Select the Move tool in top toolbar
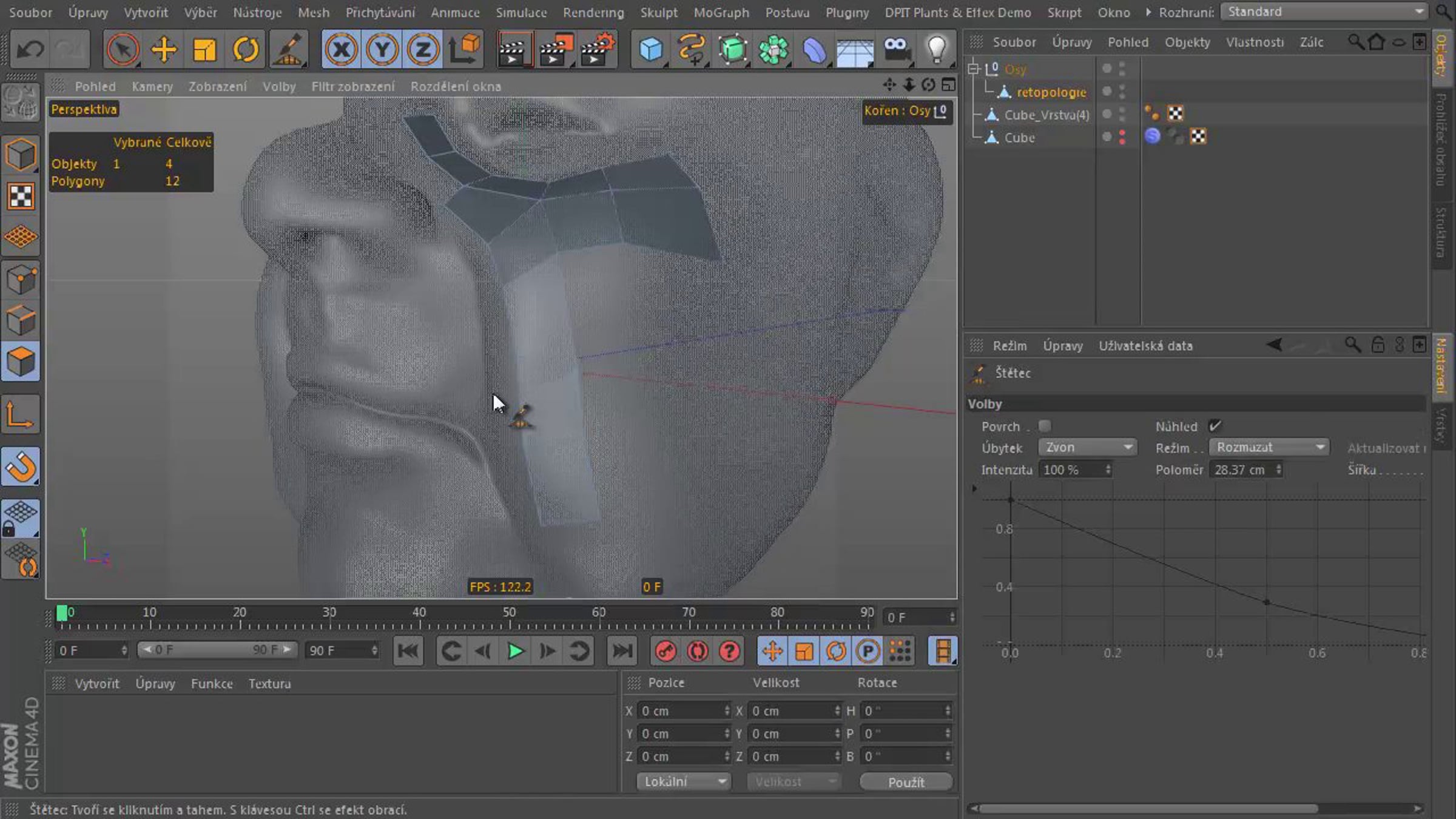1456x819 pixels. click(x=164, y=49)
